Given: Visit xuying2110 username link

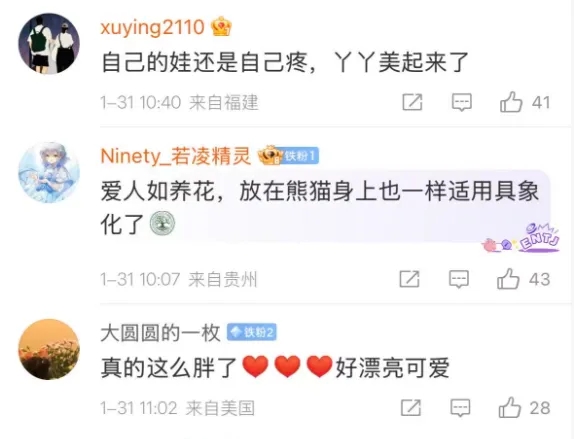Looking at the screenshot, I should point(152,27).
